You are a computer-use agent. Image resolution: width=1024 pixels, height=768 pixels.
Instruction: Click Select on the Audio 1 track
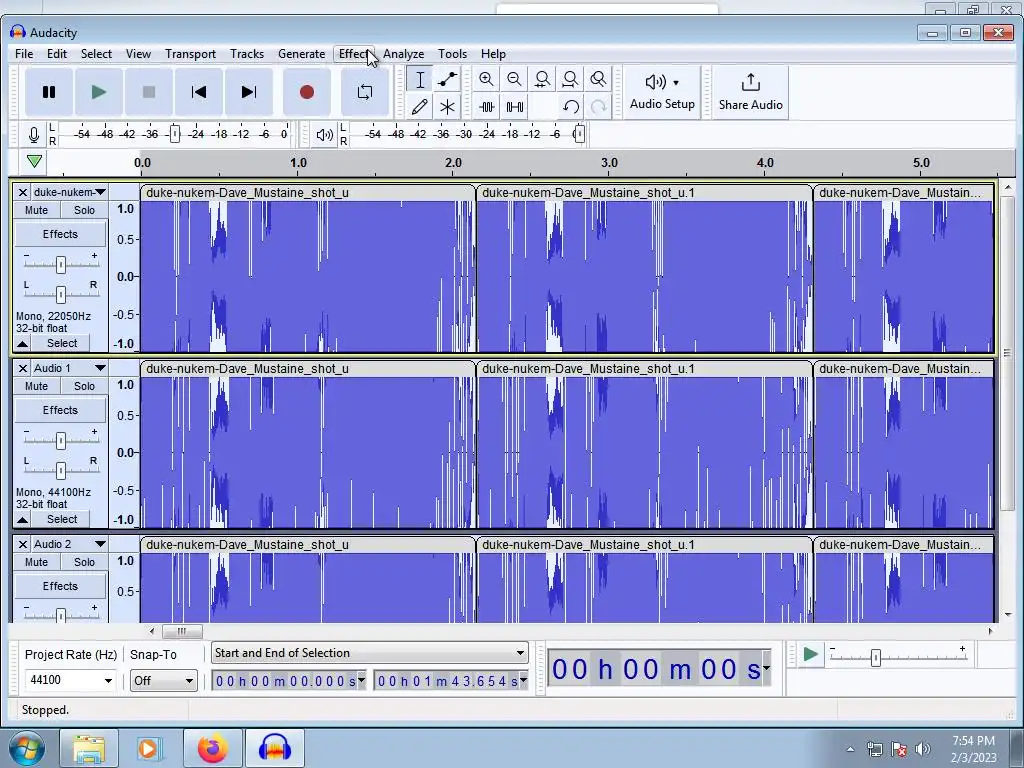tap(62, 520)
